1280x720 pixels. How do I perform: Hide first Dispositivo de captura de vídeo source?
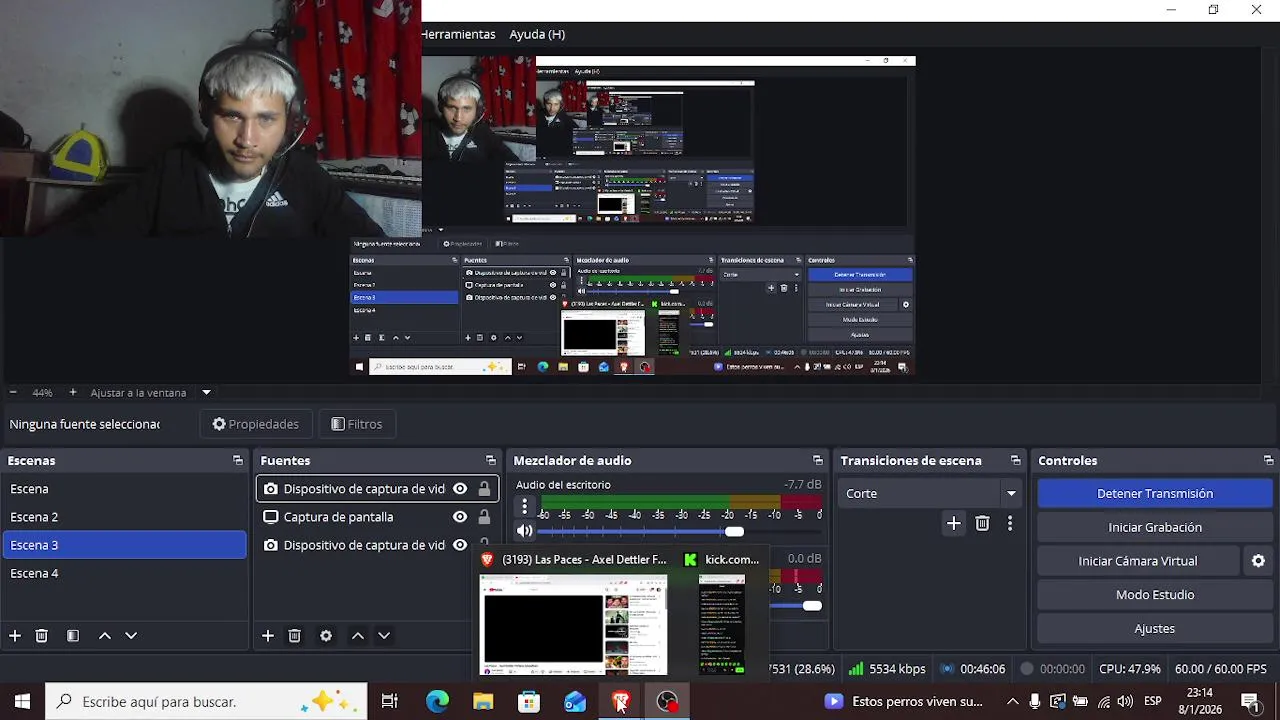pos(460,489)
